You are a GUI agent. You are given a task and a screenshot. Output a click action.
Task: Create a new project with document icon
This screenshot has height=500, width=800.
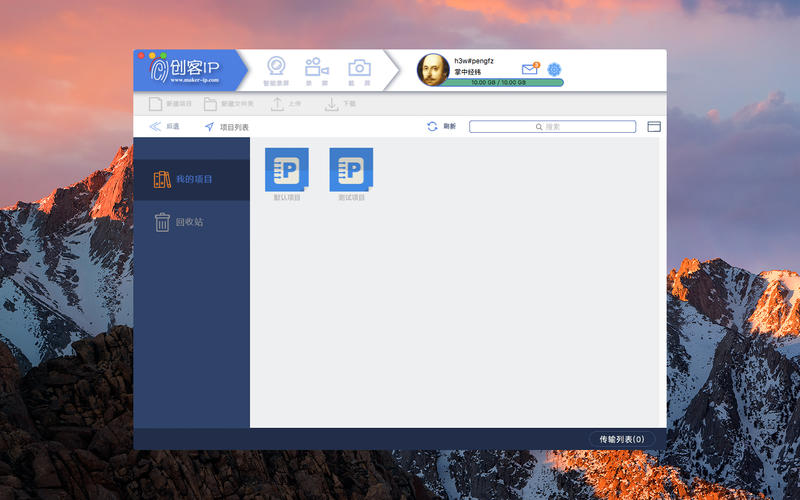pos(170,104)
